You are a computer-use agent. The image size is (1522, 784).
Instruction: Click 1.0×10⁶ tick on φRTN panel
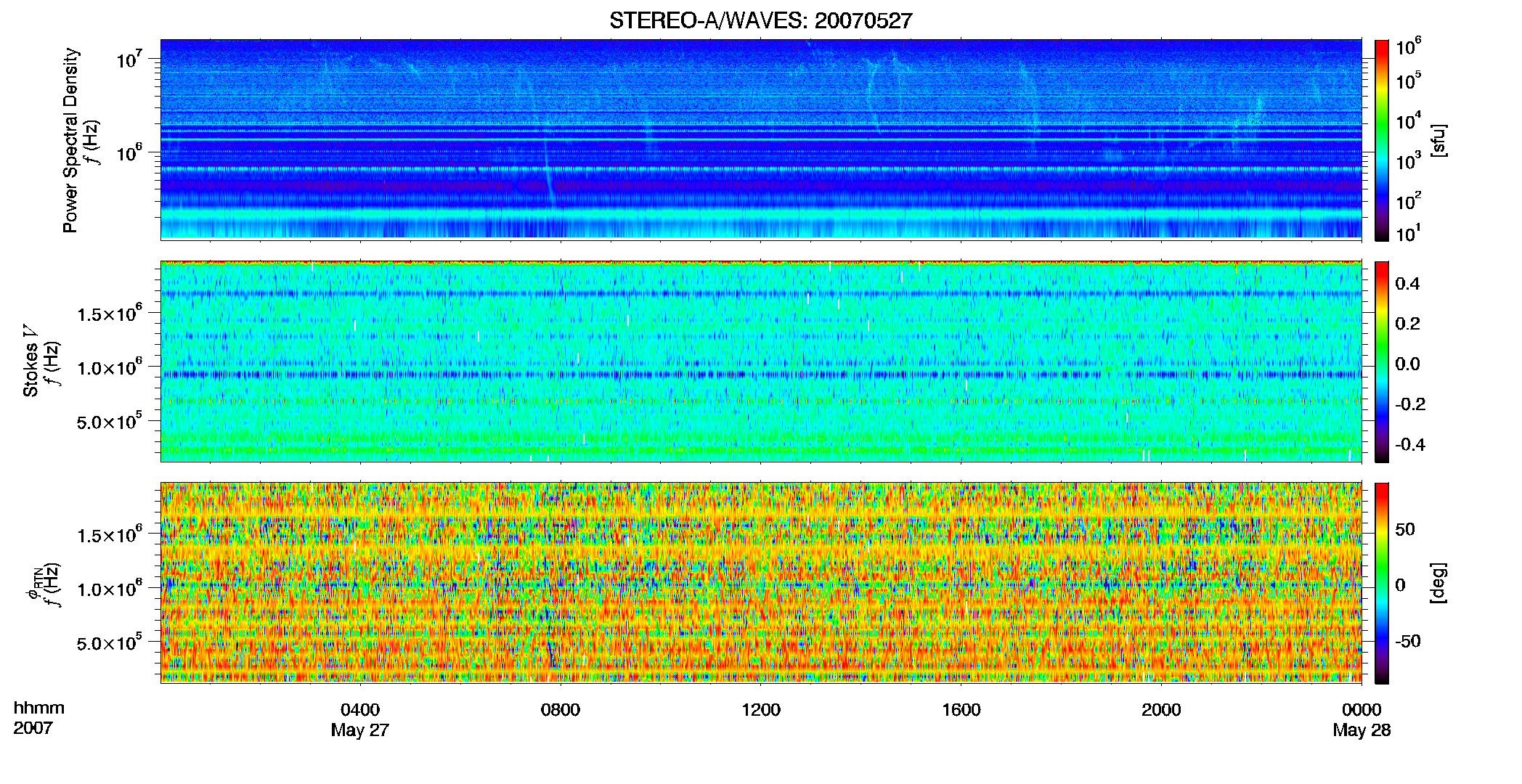coord(110,588)
